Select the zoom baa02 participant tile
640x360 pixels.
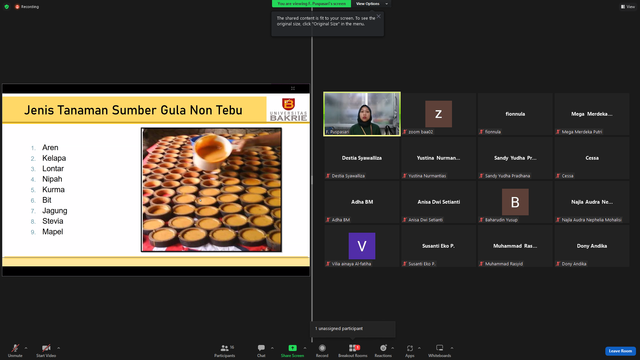(x=438, y=114)
